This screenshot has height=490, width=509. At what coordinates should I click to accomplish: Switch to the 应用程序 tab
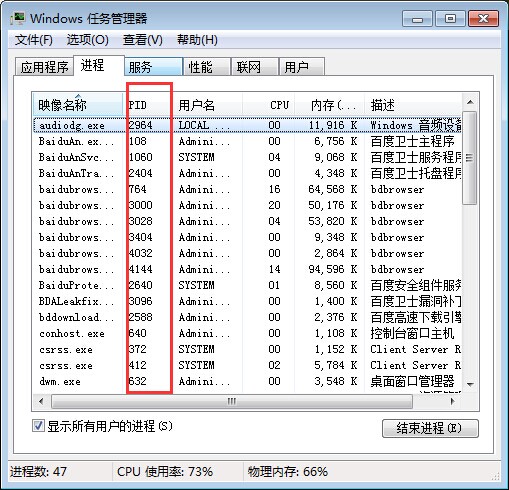click(x=44, y=67)
